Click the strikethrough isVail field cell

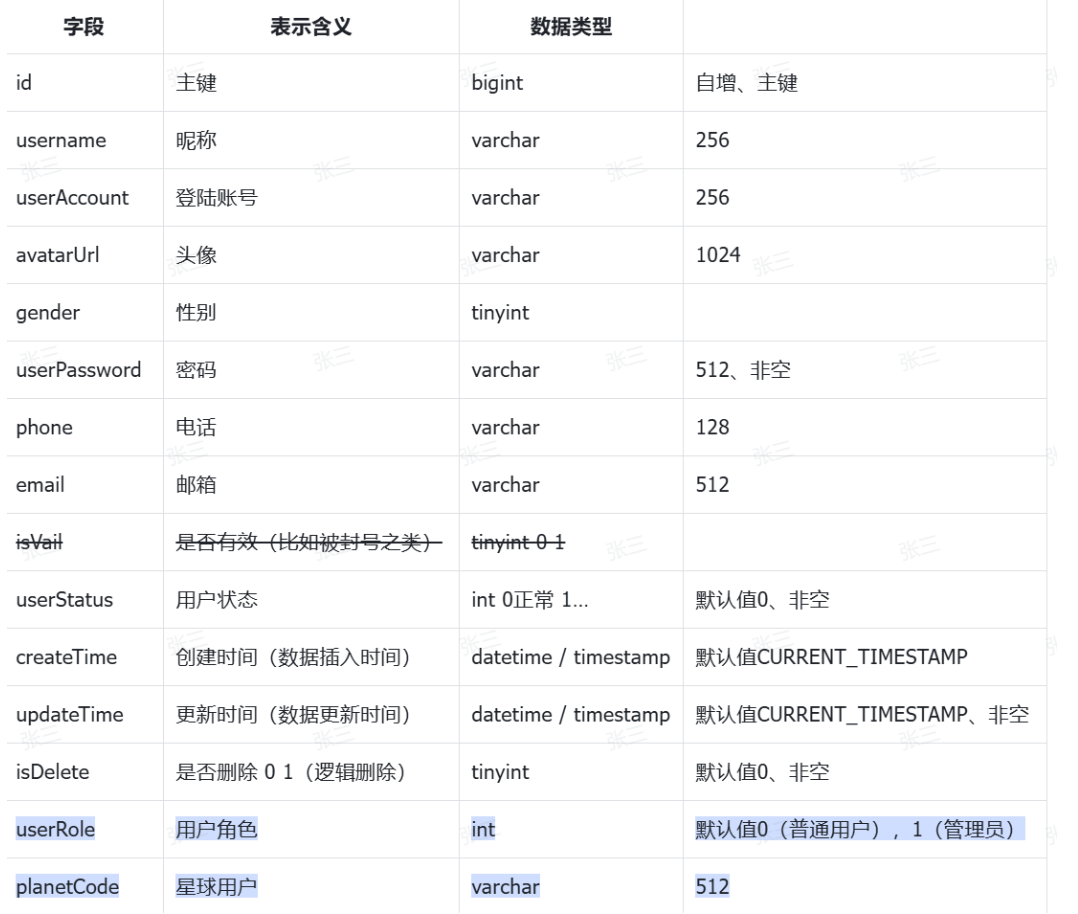[42, 543]
